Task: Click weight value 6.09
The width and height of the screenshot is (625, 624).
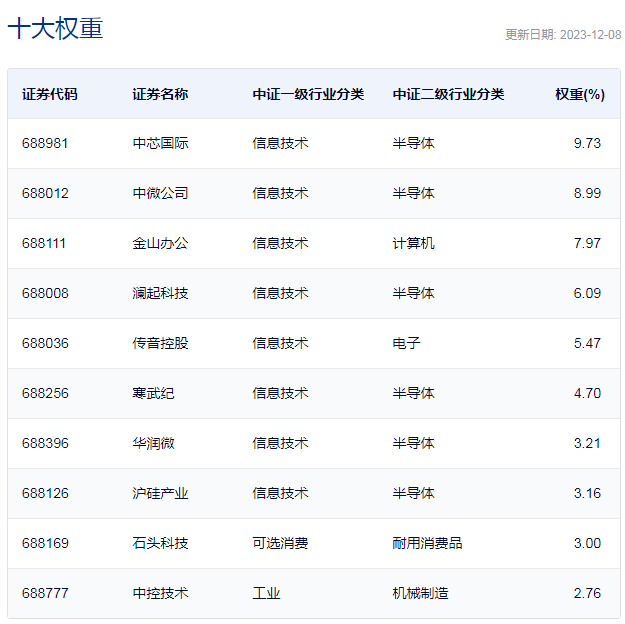Action: click(587, 293)
